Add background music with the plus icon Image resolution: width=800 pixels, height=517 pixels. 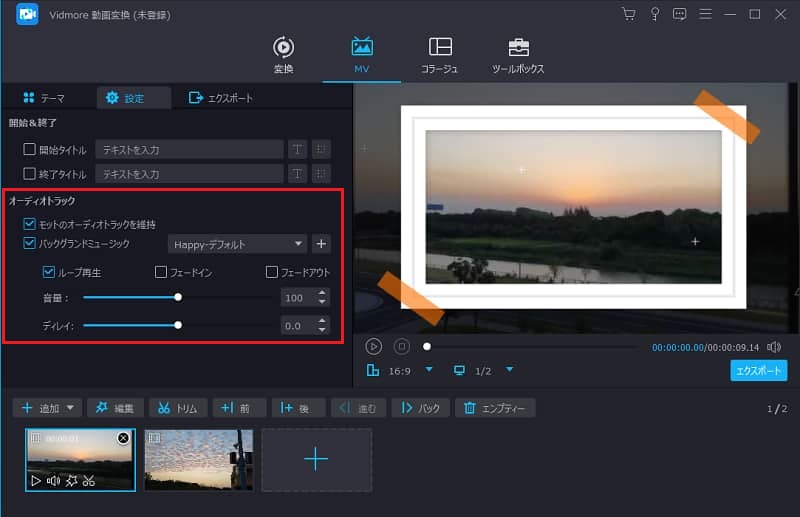click(x=320, y=243)
